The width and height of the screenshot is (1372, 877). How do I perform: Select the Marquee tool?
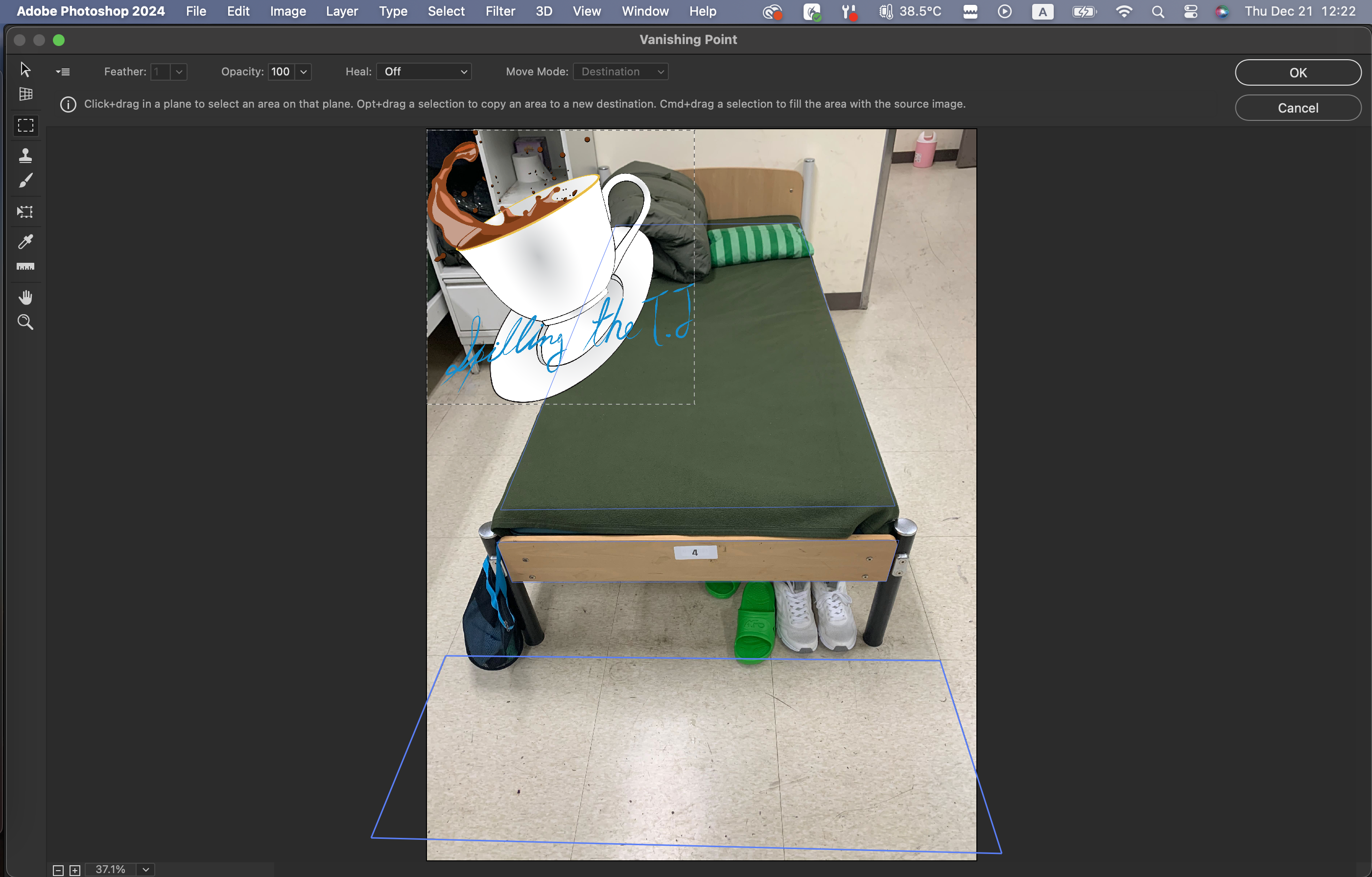click(25, 125)
